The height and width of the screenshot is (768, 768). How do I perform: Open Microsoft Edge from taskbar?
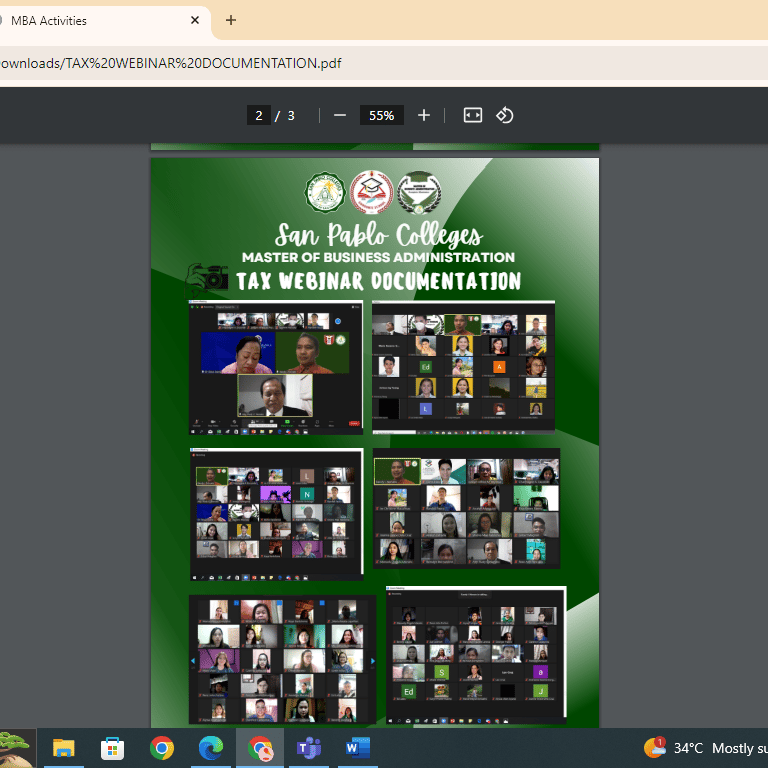[211, 748]
